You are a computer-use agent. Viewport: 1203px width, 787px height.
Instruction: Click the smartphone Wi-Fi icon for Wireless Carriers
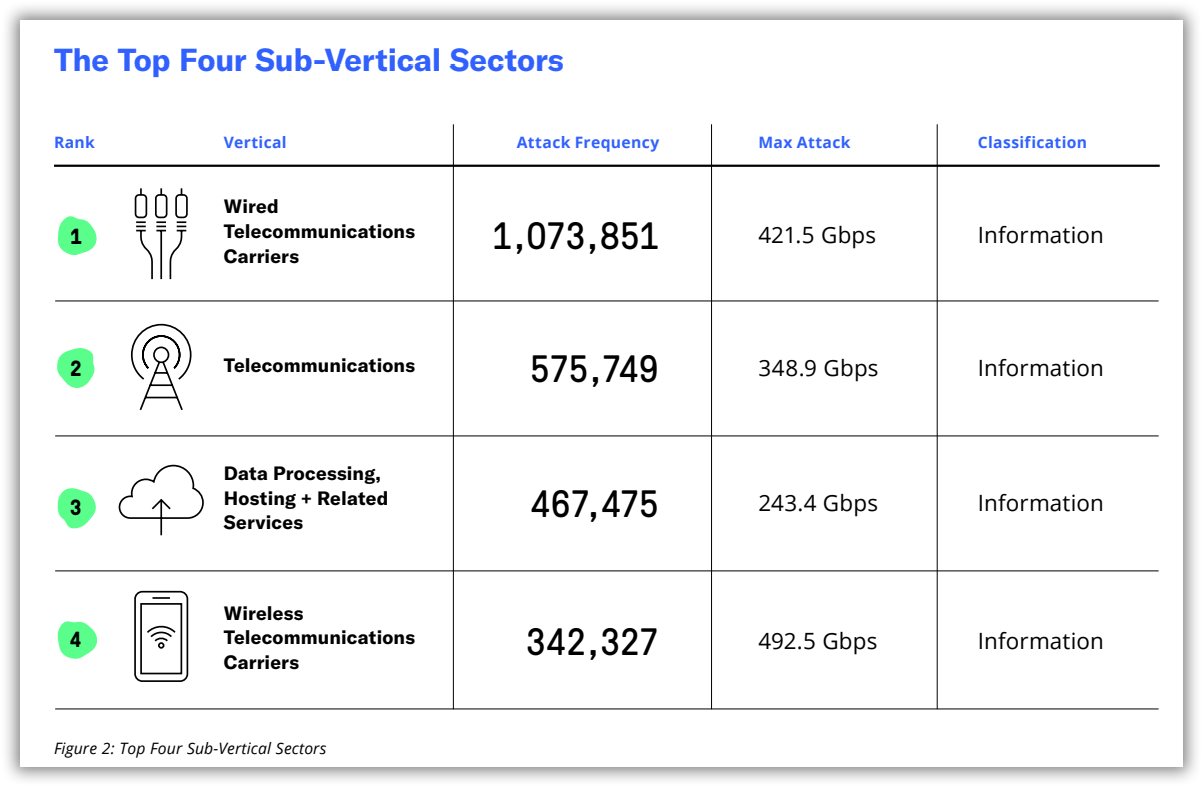161,637
